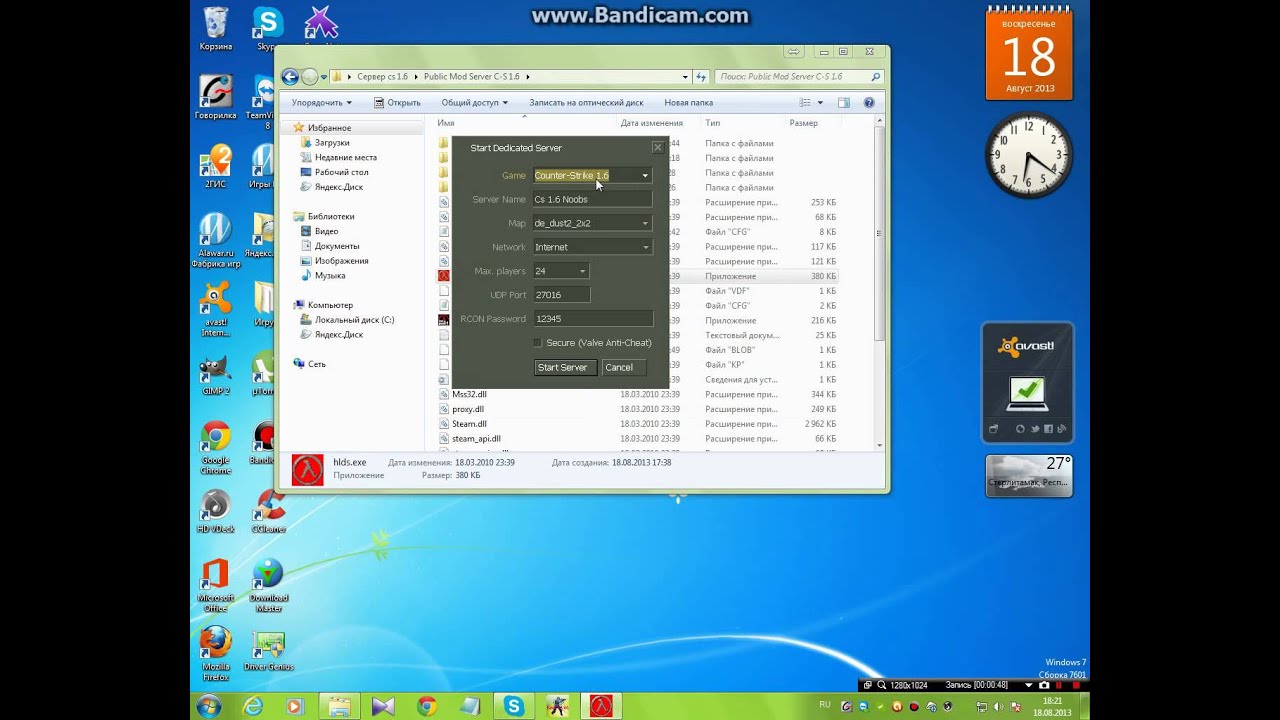
Task: Open the Network dropdown set to Internet
Action: (592, 247)
